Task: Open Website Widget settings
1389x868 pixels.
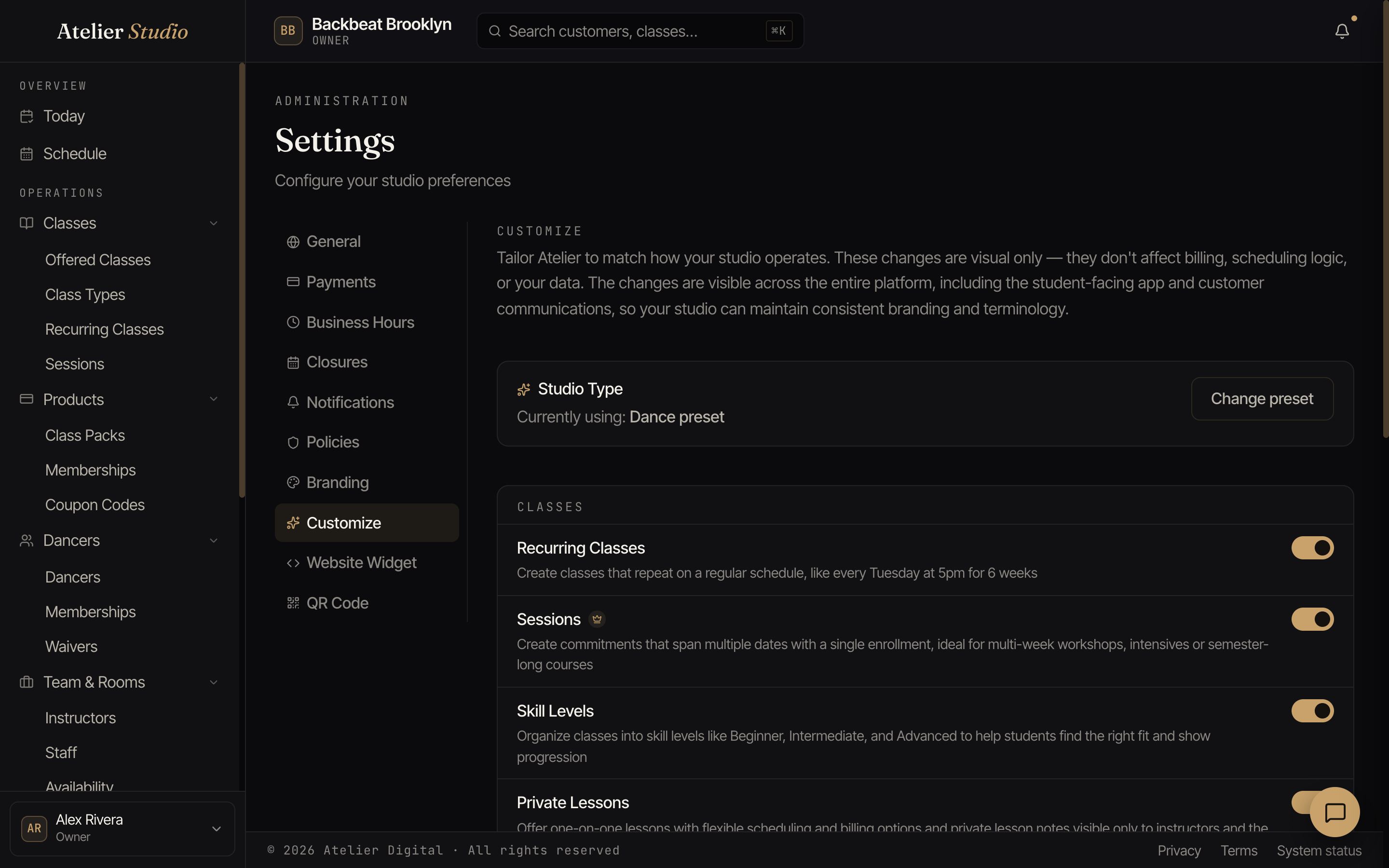Action: (x=367, y=563)
